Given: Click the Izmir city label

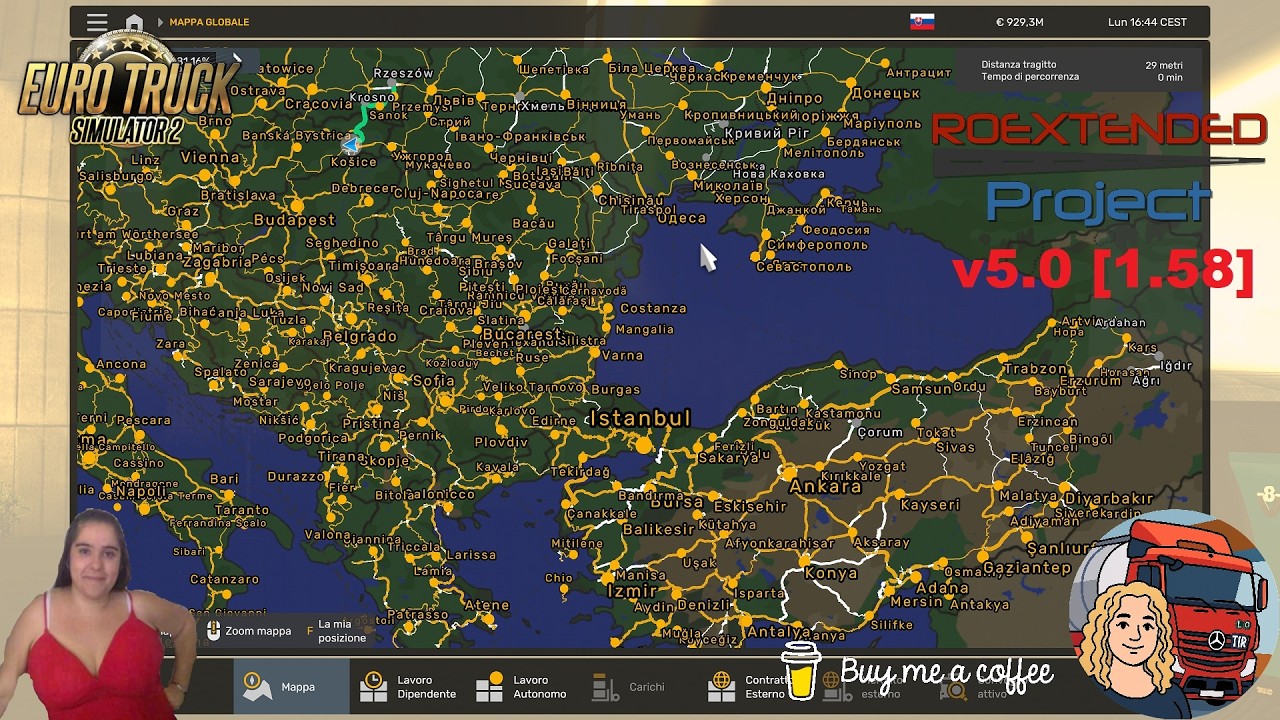Looking at the screenshot, I should point(632,591).
